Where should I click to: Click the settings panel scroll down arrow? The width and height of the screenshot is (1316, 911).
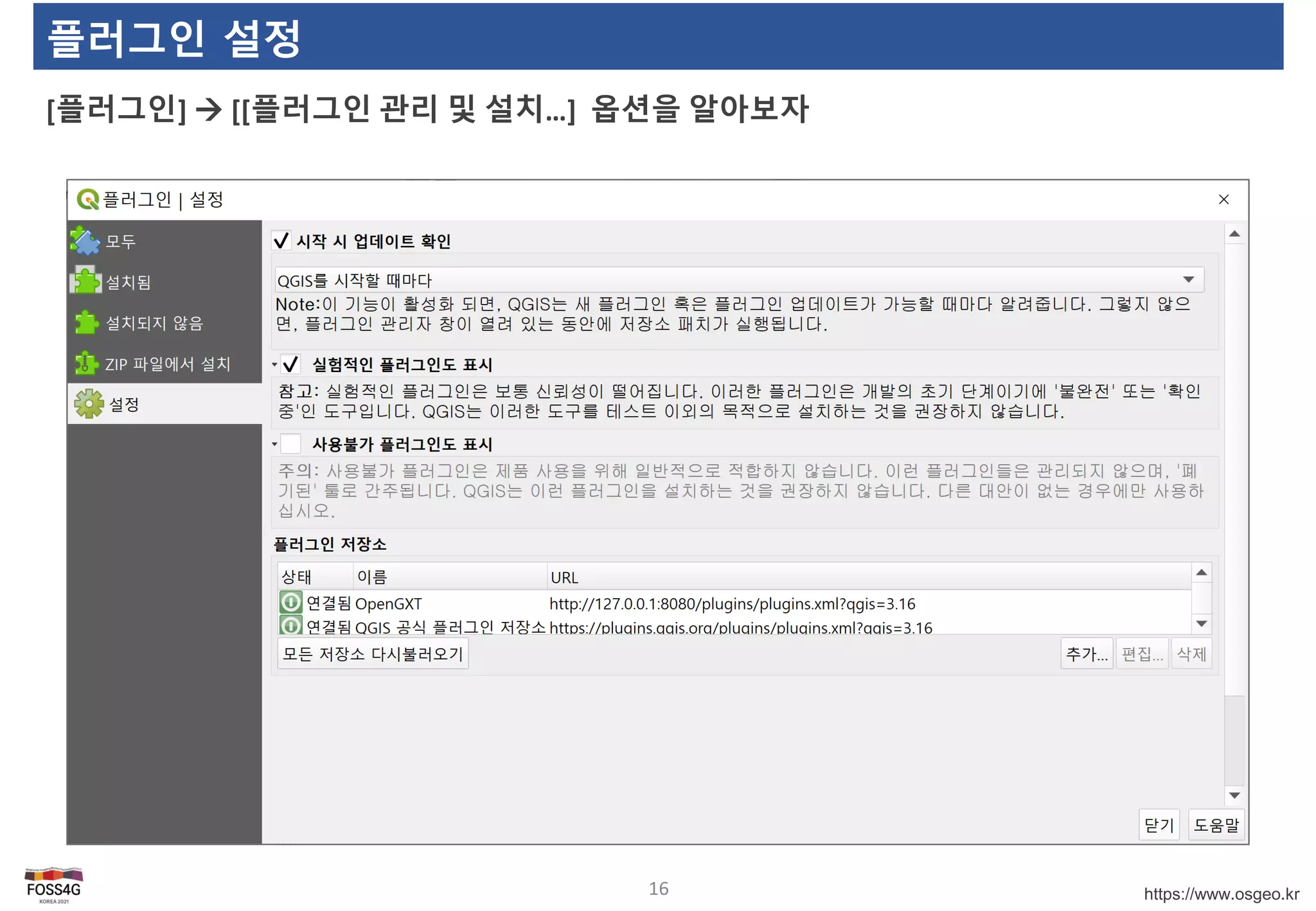click(1234, 795)
